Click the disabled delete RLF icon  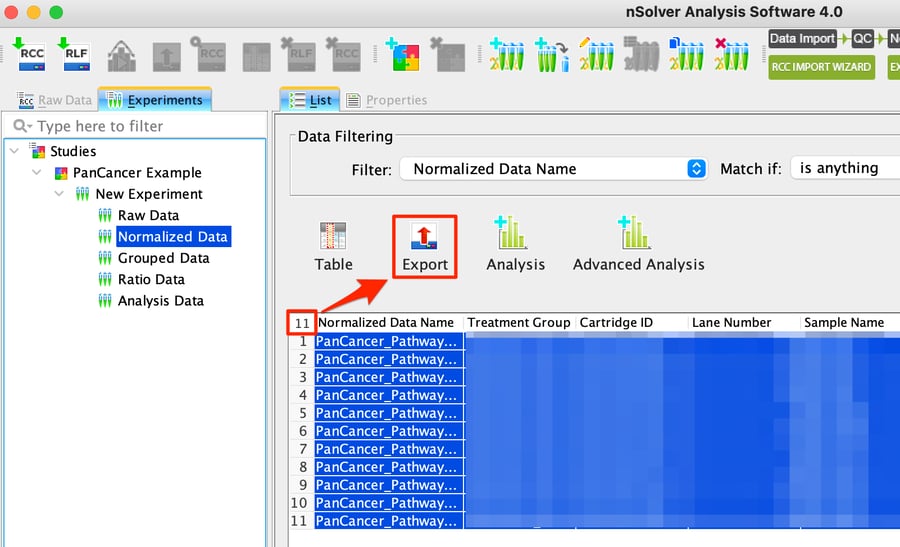(x=299, y=54)
